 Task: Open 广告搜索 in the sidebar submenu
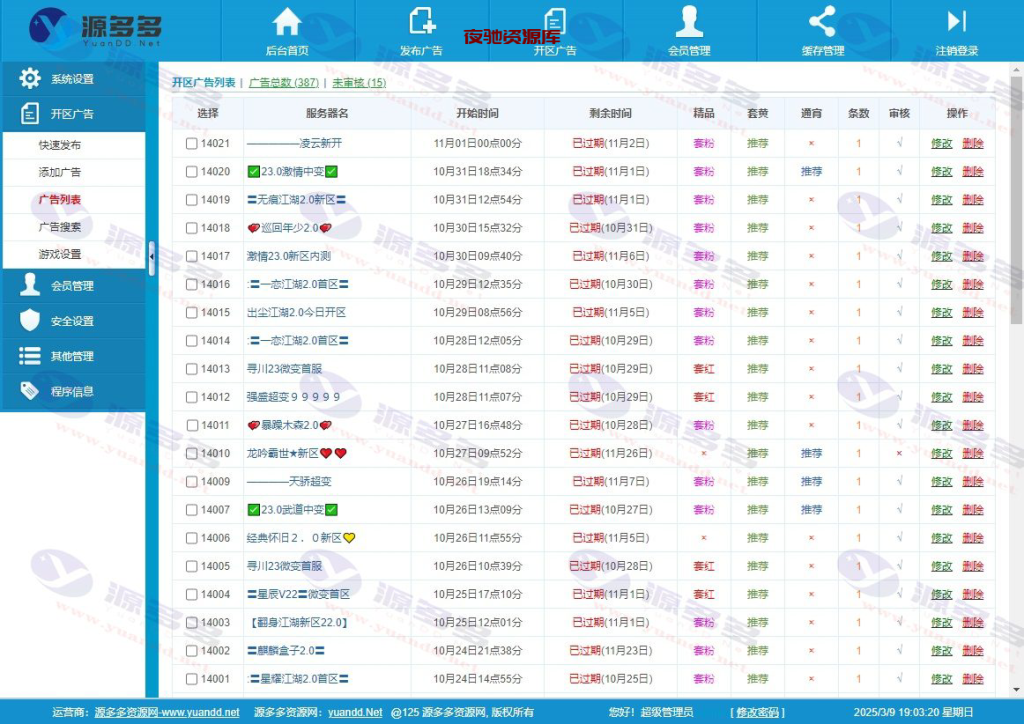pos(60,227)
